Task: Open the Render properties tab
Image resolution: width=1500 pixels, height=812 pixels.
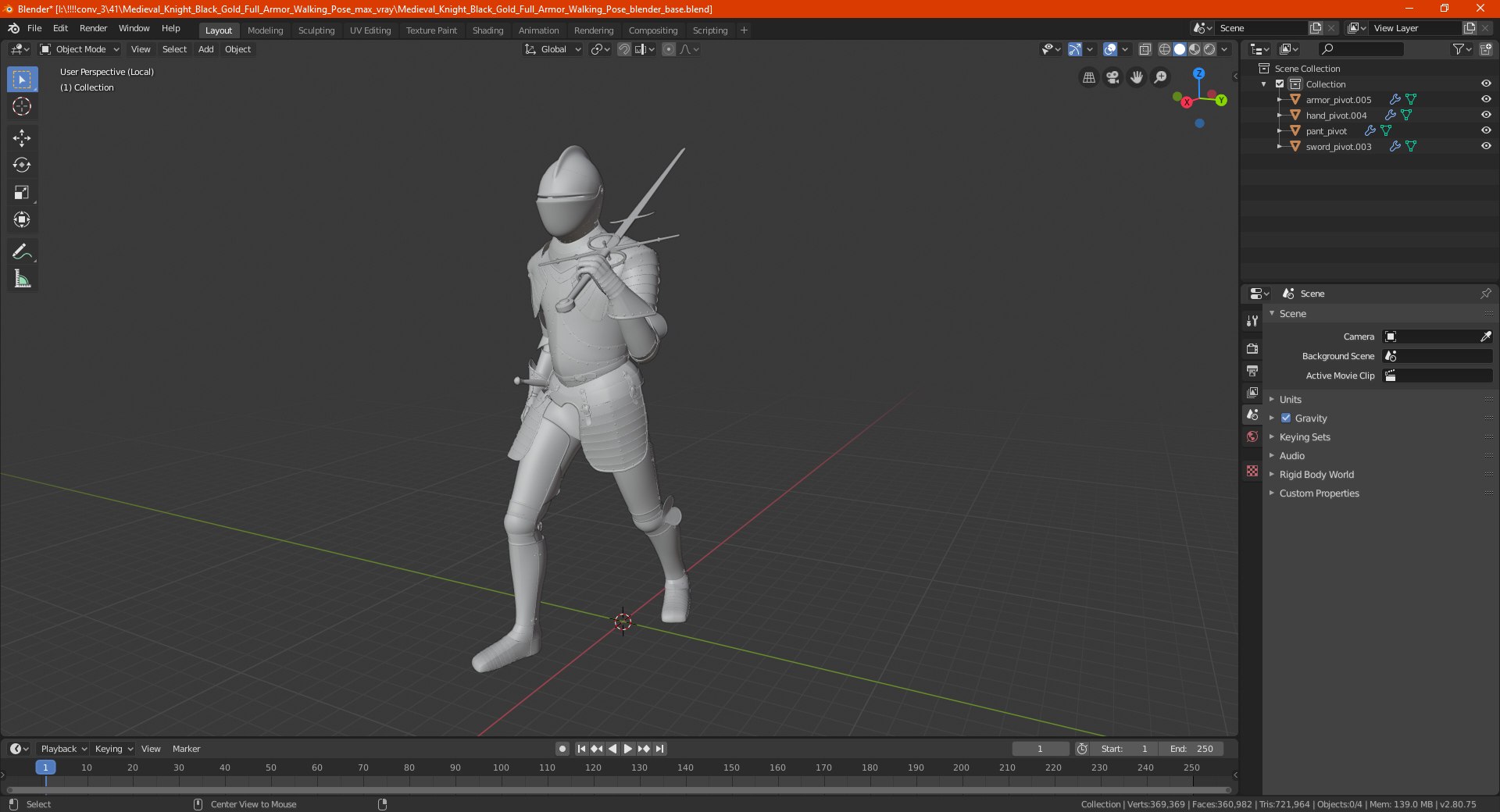Action: 1252,348
